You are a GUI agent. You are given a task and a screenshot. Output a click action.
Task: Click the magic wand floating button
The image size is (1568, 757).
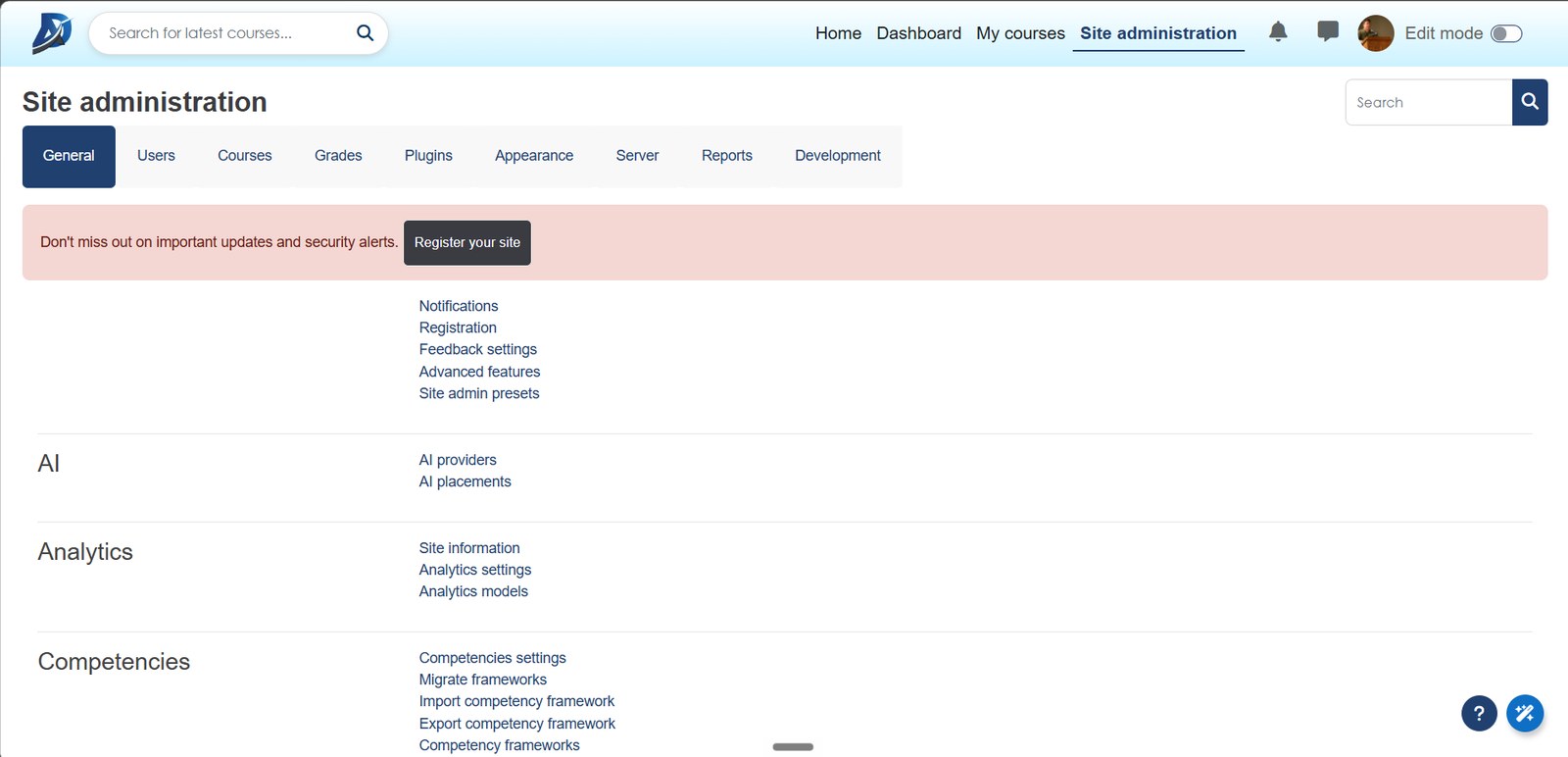(1525, 714)
